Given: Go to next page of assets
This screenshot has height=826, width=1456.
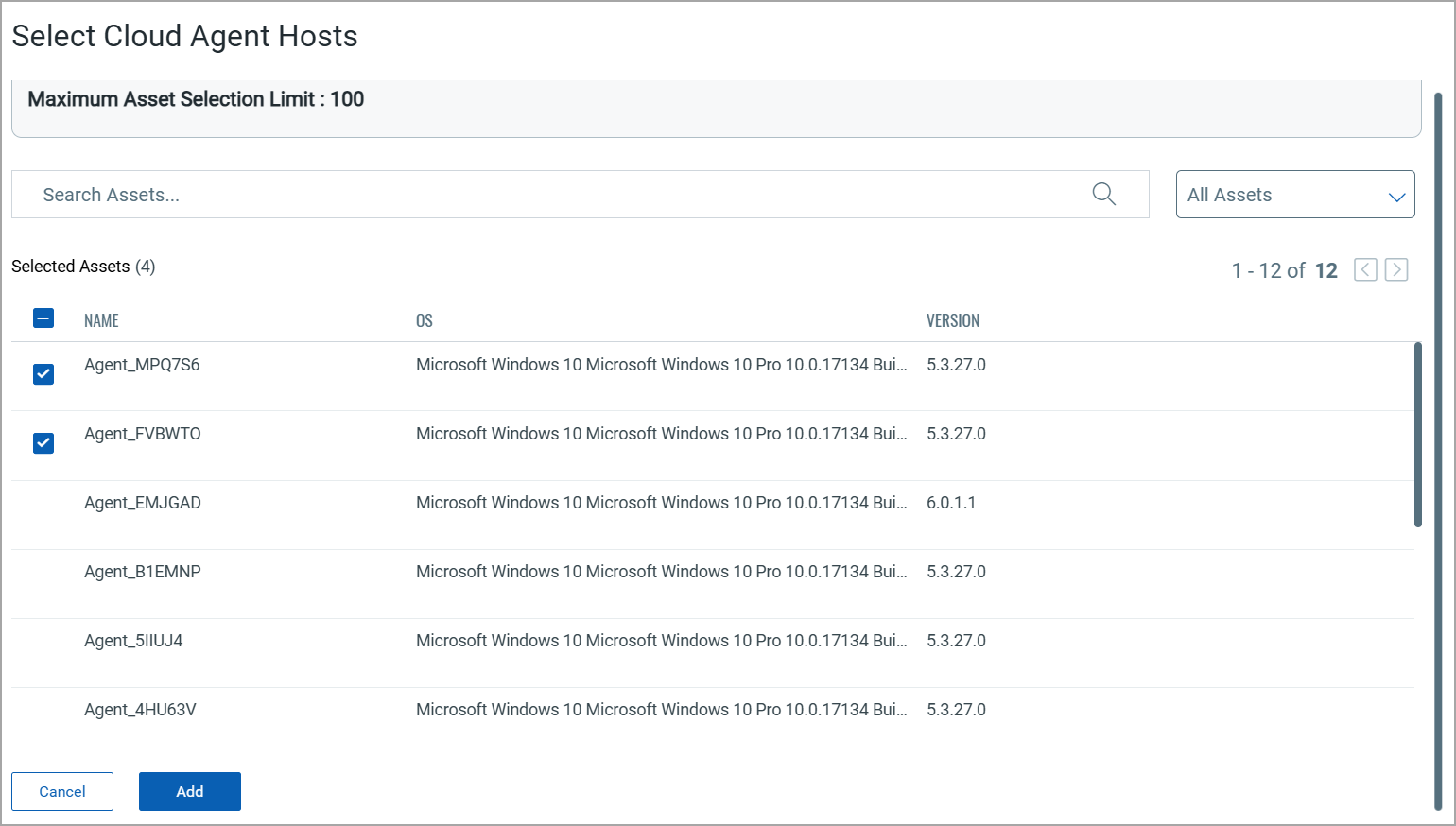Looking at the screenshot, I should 1396,270.
